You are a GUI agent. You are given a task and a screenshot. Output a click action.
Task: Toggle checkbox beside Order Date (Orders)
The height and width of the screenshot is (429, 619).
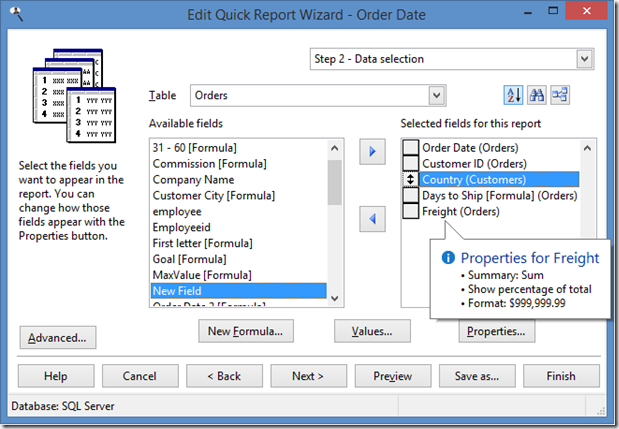click(411, 147)
